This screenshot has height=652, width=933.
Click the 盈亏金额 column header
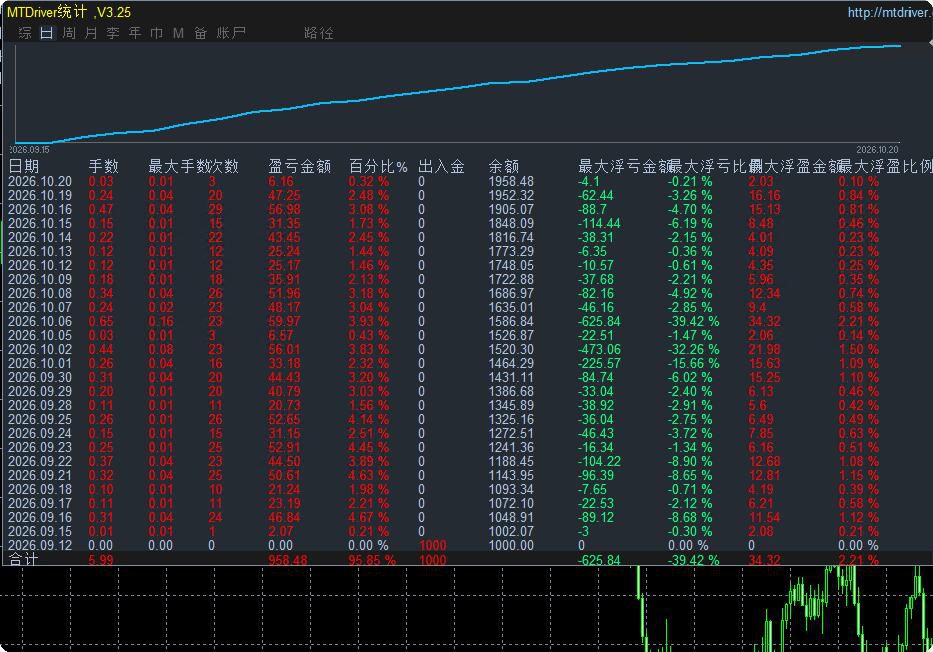coord(299,166)
